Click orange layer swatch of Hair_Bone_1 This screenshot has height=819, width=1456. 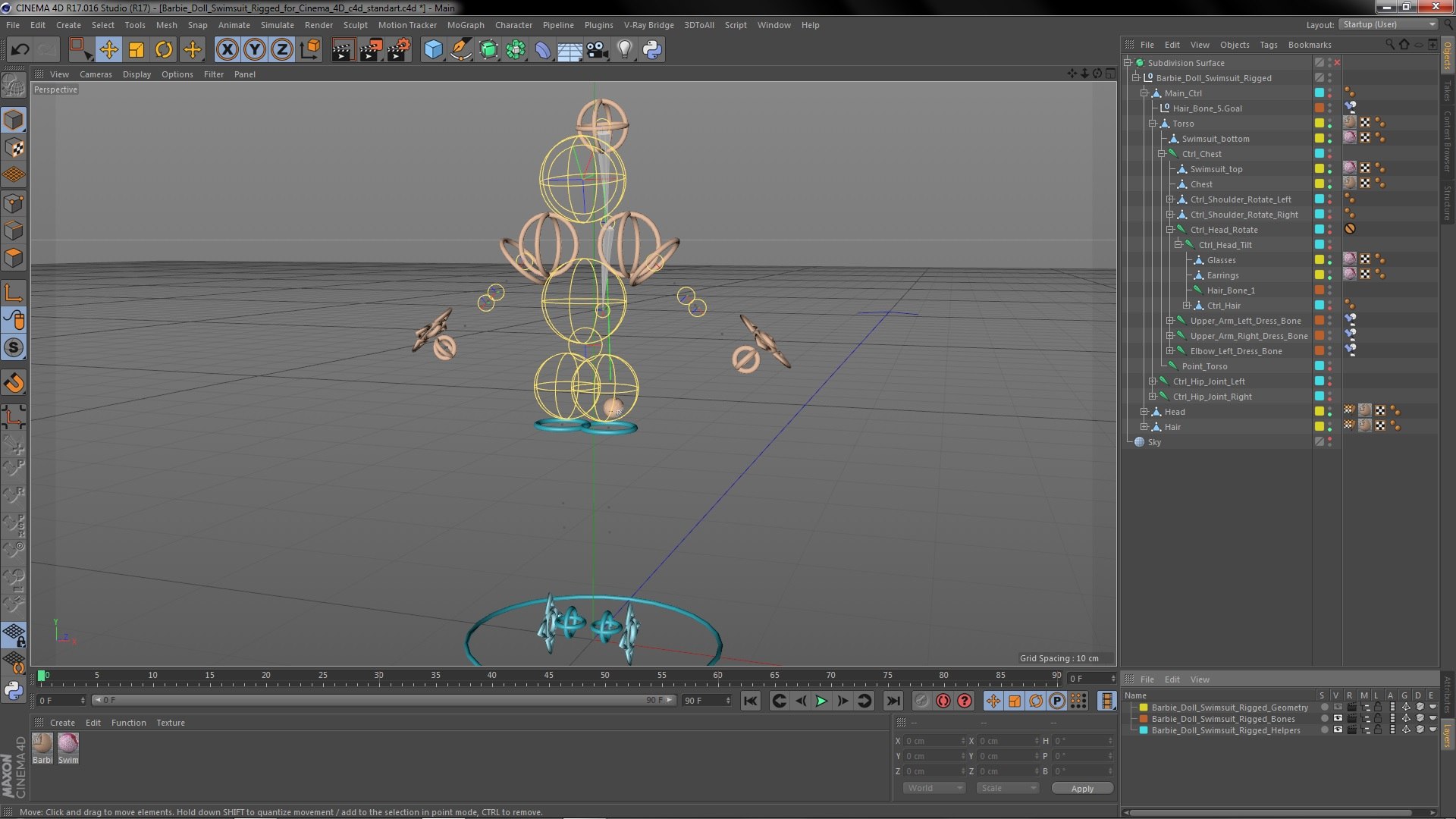pyautogui.click(x=1319, y=290)
